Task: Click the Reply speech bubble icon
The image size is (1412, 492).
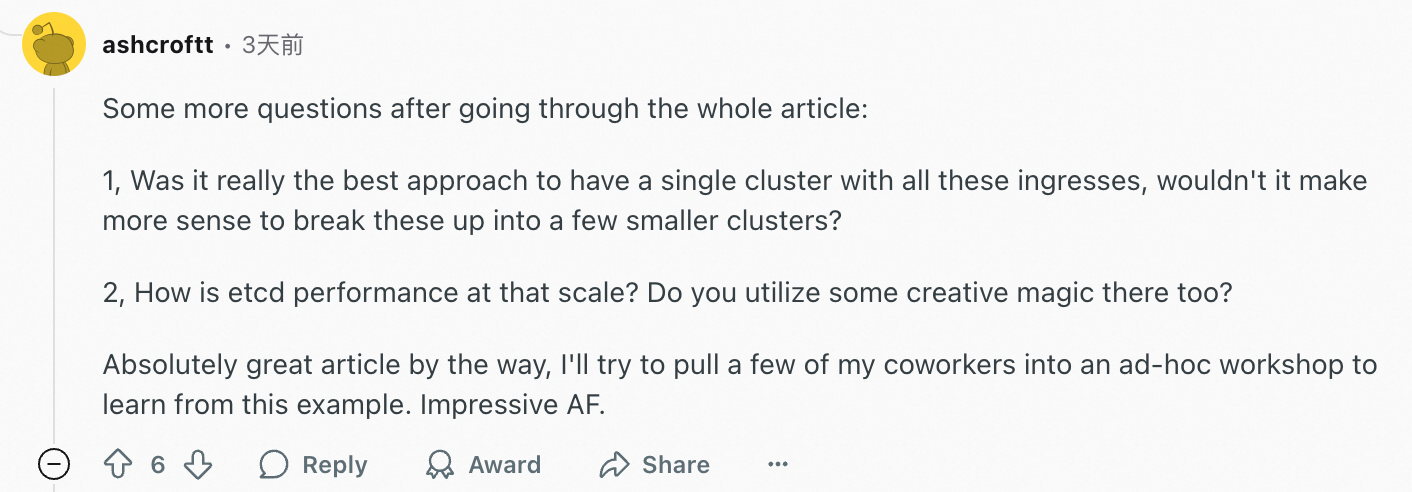Action: 273,465
